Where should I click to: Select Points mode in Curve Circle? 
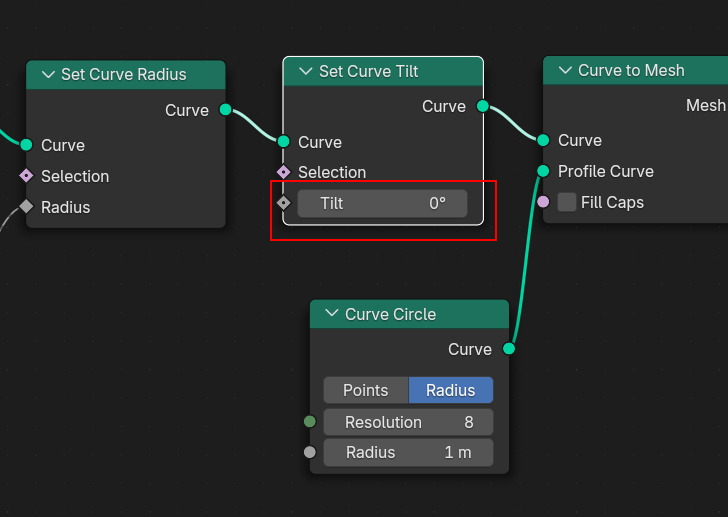coord(366,390)
